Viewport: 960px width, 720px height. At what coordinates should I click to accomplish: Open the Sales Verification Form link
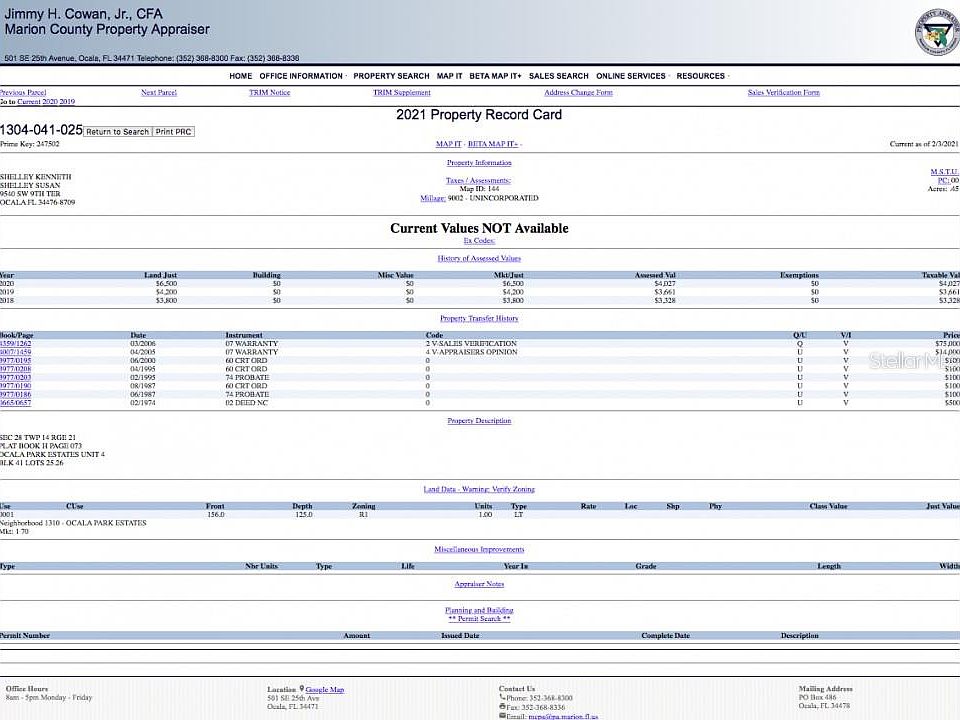click(783, 92)
